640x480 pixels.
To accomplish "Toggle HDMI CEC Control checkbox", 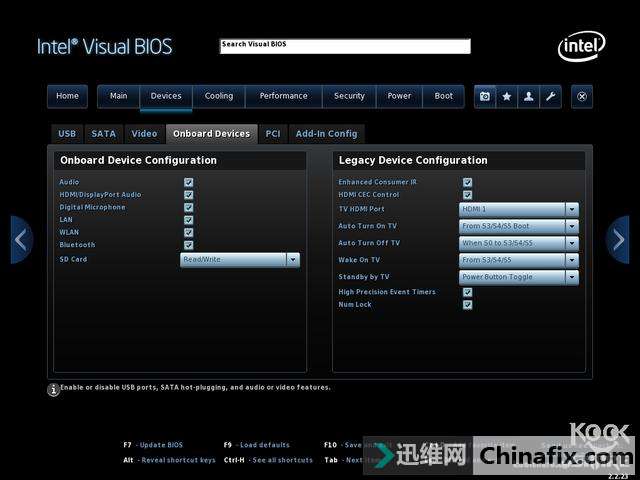I will click(x=468, y=195).
